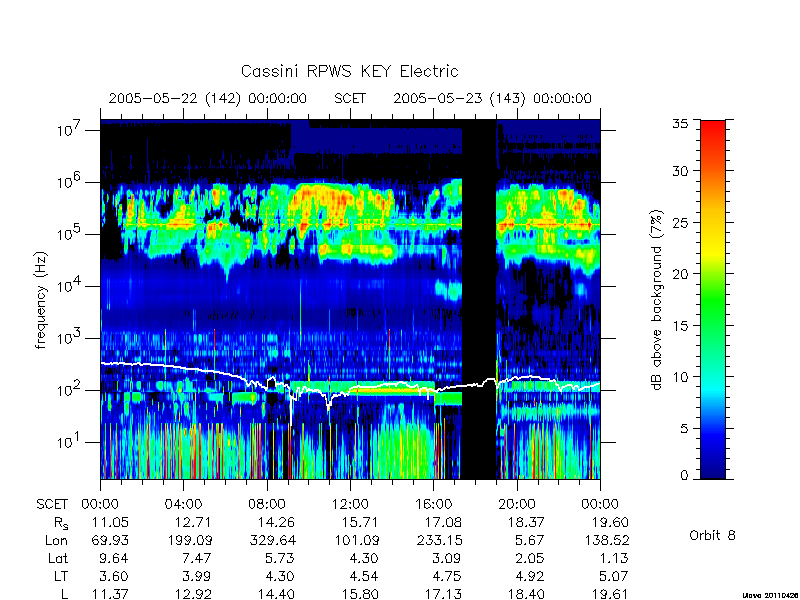This screenshot has height=600, width=800.
Task: Click the SCET time label 08:00
Action: click(x=267, y=504)
